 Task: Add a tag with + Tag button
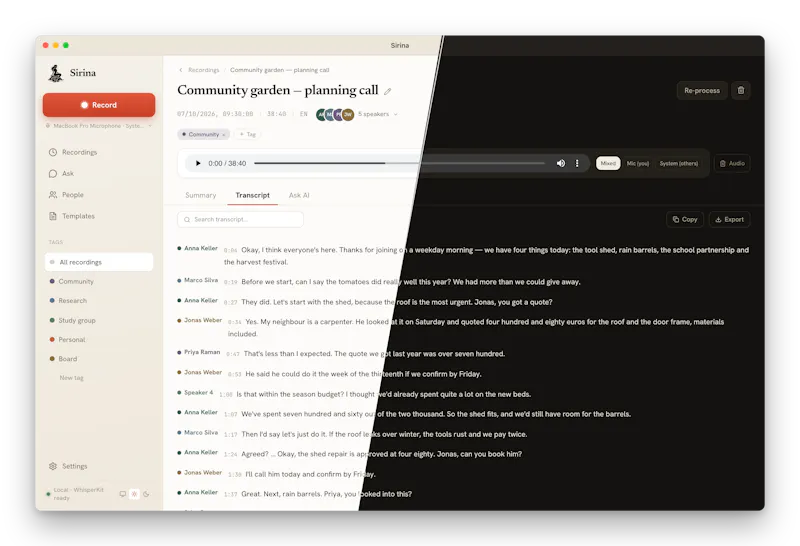coord(247,134)
